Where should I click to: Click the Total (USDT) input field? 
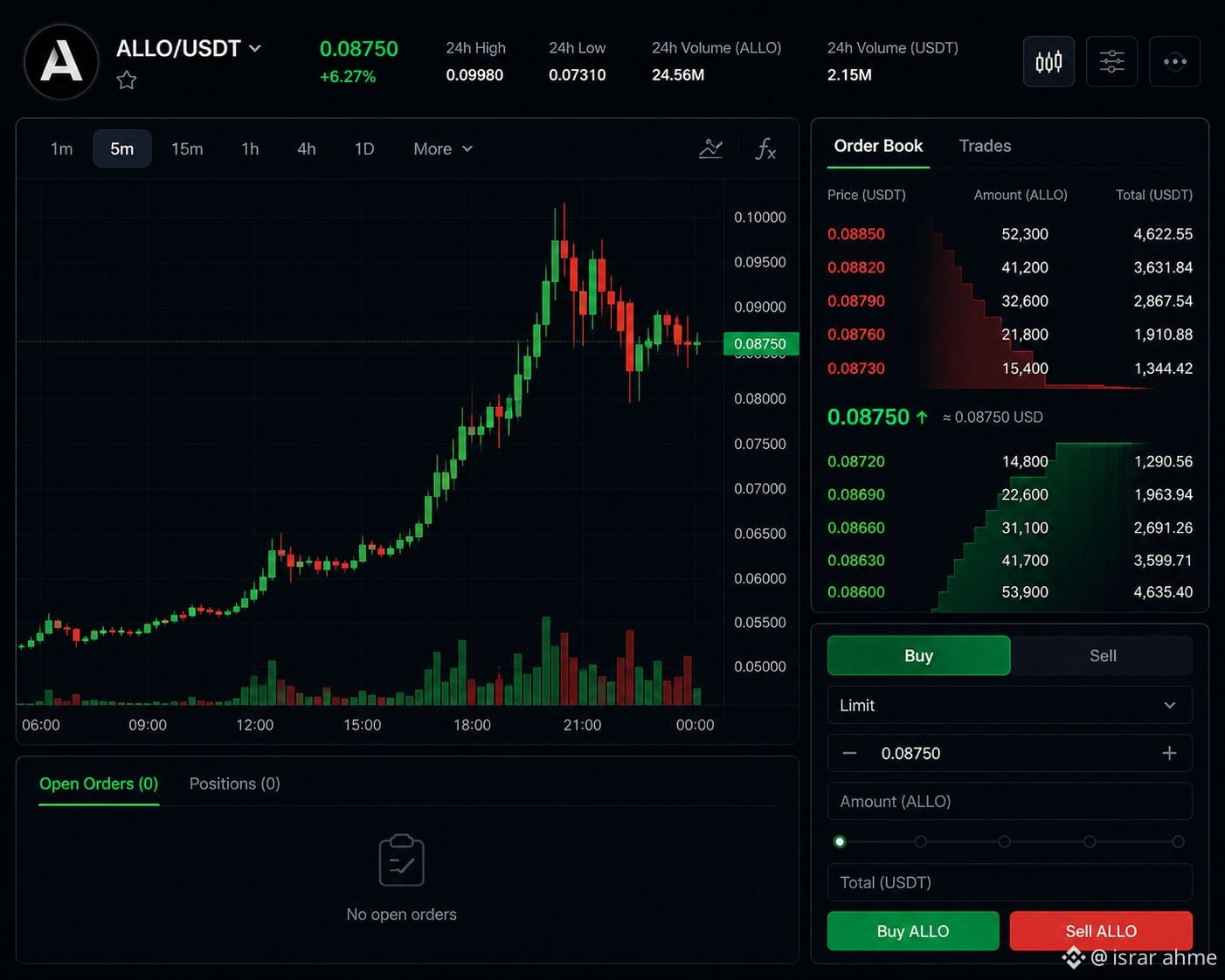1010,882
